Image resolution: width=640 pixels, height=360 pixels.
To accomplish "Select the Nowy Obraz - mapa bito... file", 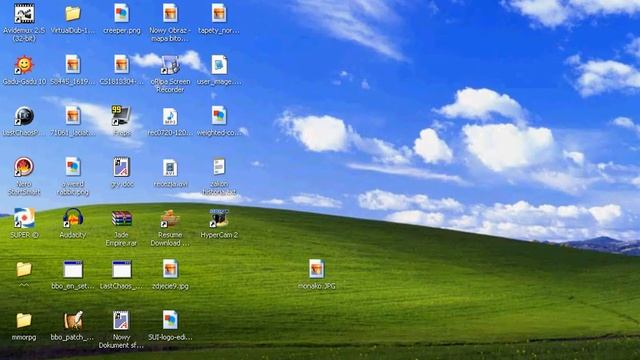I will tap(170, 14).
